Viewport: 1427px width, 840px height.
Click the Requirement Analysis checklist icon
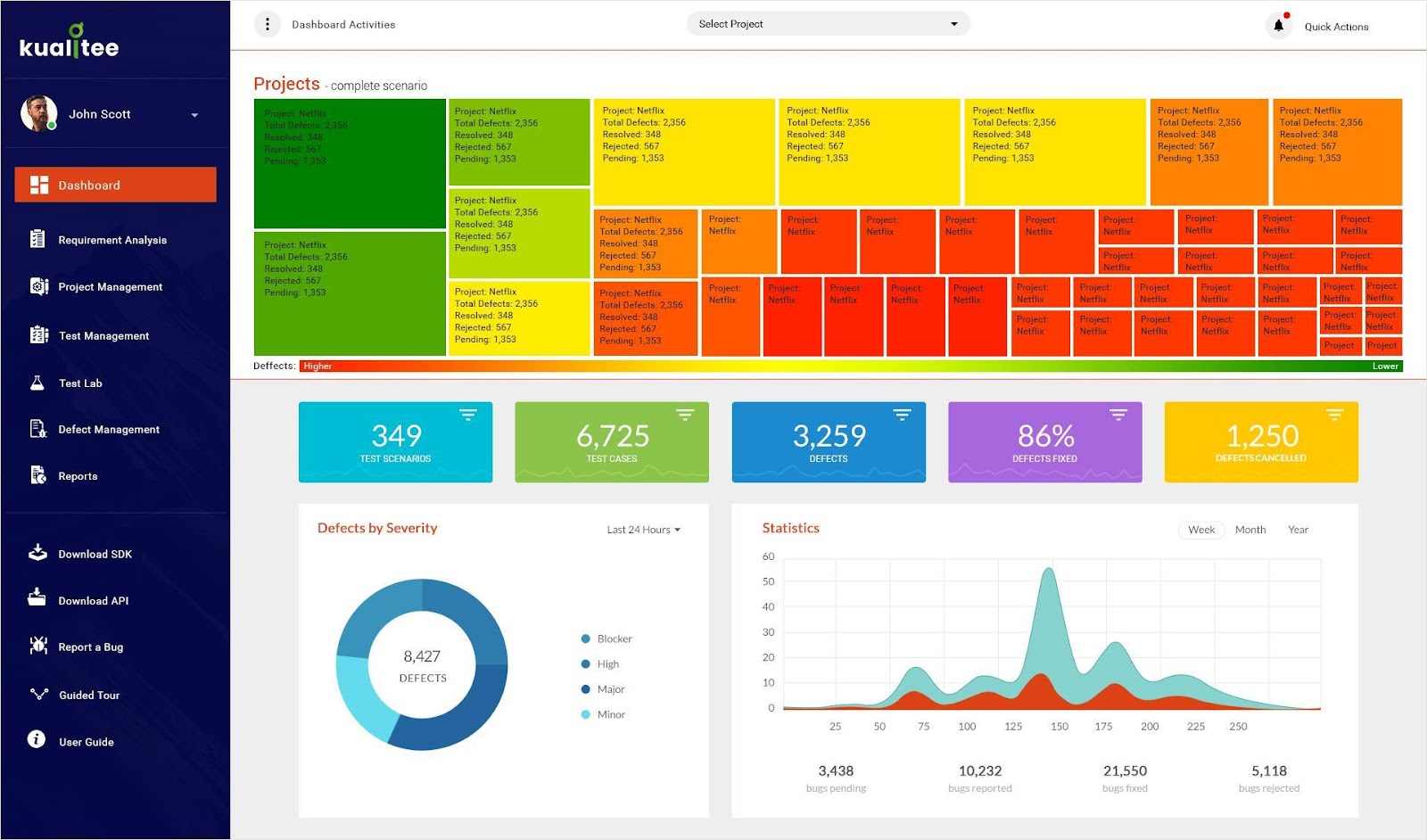[x=37, y=239]
